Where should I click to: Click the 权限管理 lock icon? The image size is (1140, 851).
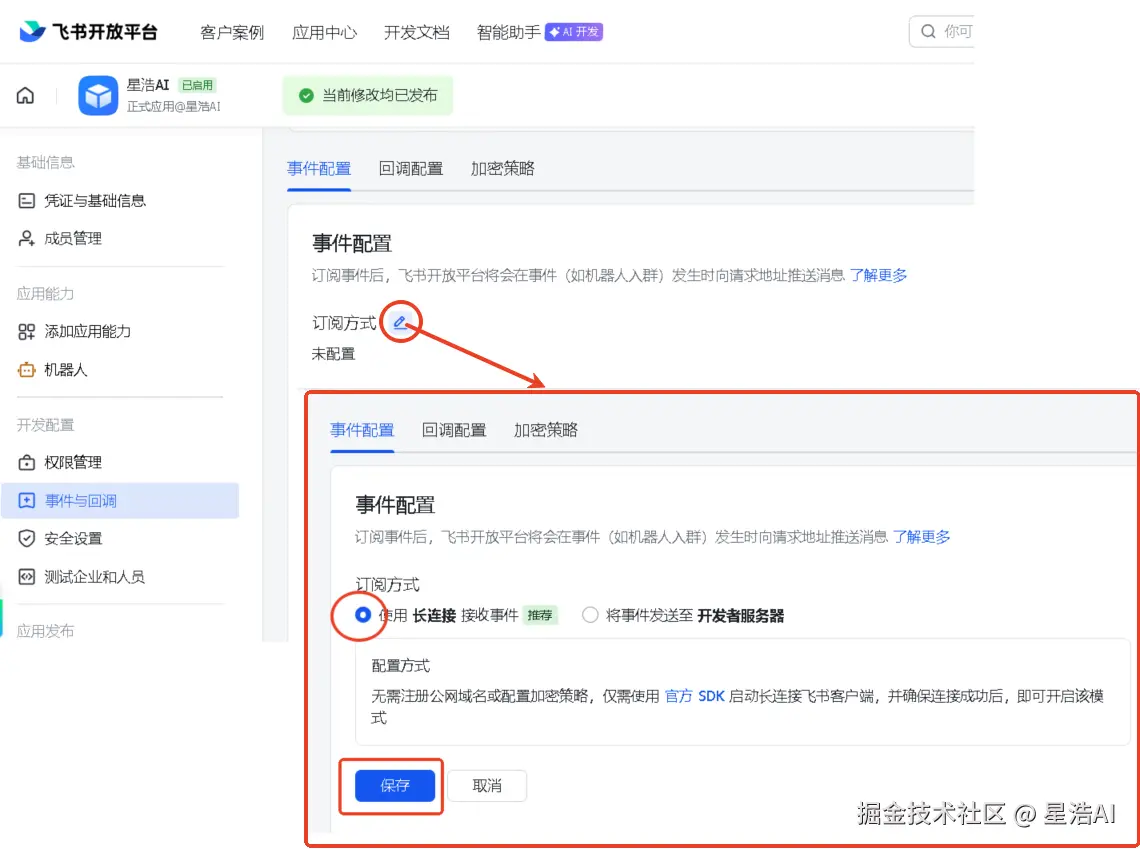pyautogui.click(x=26, y=463)
